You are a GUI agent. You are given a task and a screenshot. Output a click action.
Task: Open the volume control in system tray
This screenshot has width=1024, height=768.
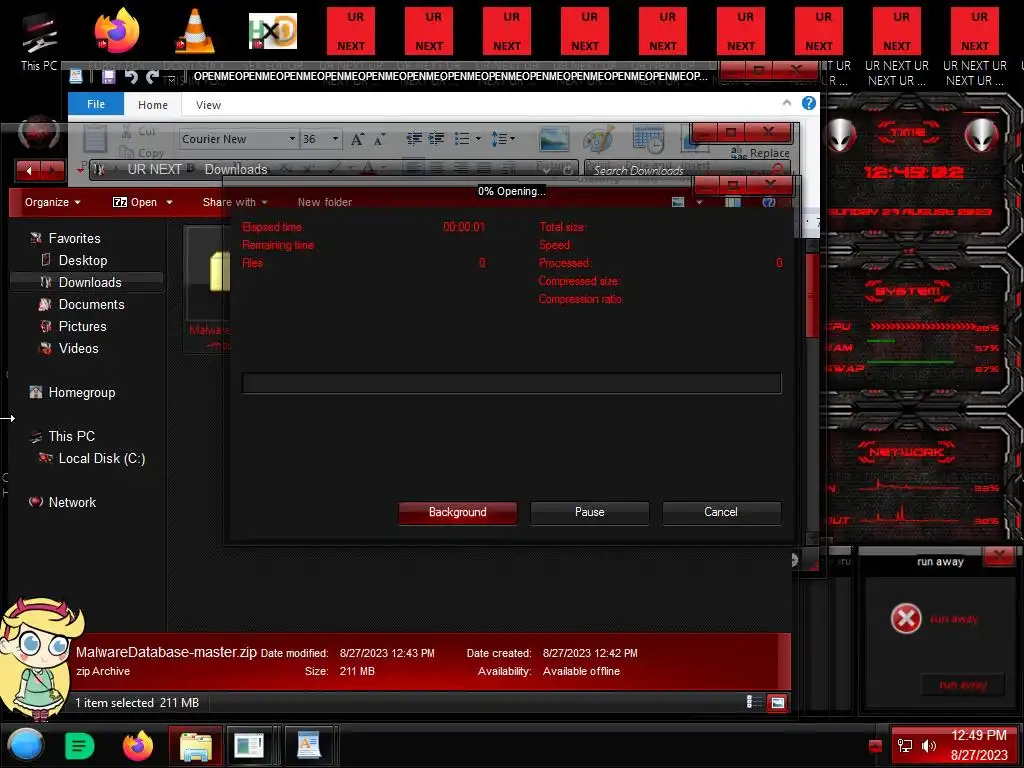928,746
